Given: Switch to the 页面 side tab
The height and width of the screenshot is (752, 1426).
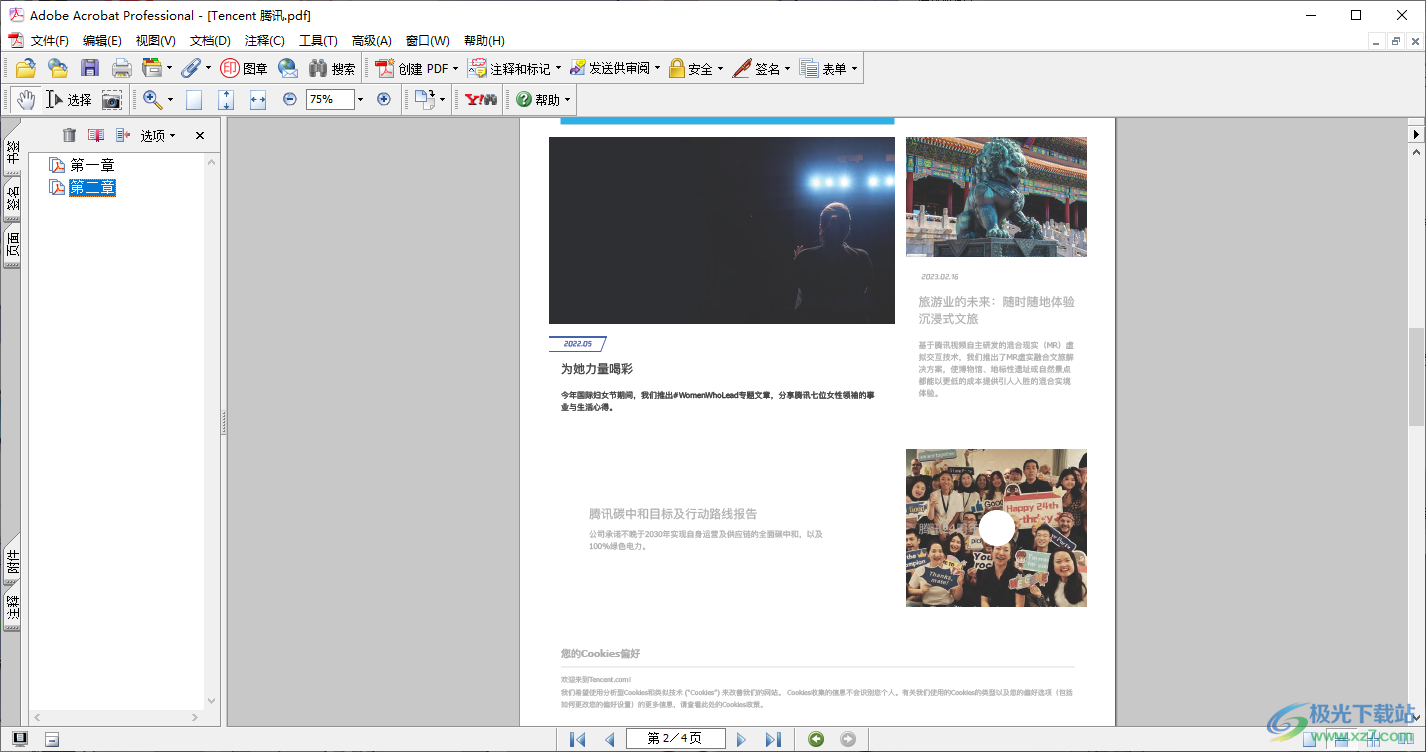Looking at the screenshot, I should pyautogui.click(x=12, y=246).
